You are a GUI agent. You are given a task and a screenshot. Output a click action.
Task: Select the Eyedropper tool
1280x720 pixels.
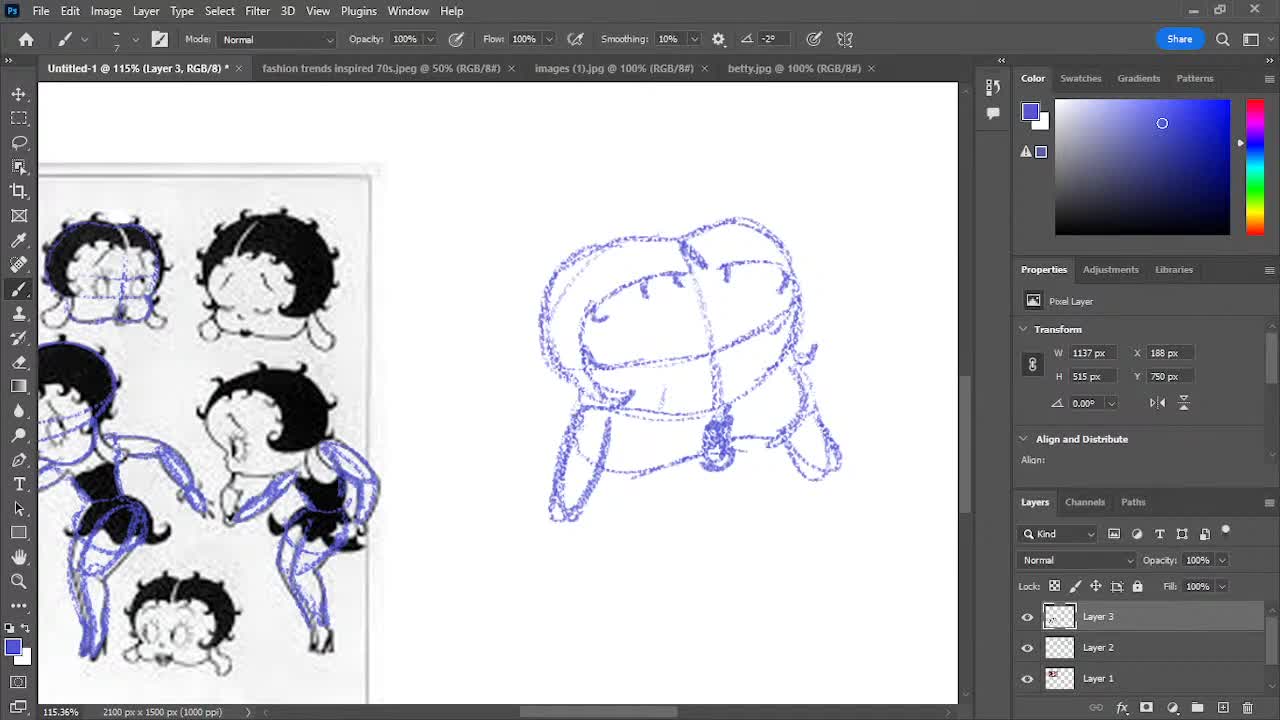[19, 240]
